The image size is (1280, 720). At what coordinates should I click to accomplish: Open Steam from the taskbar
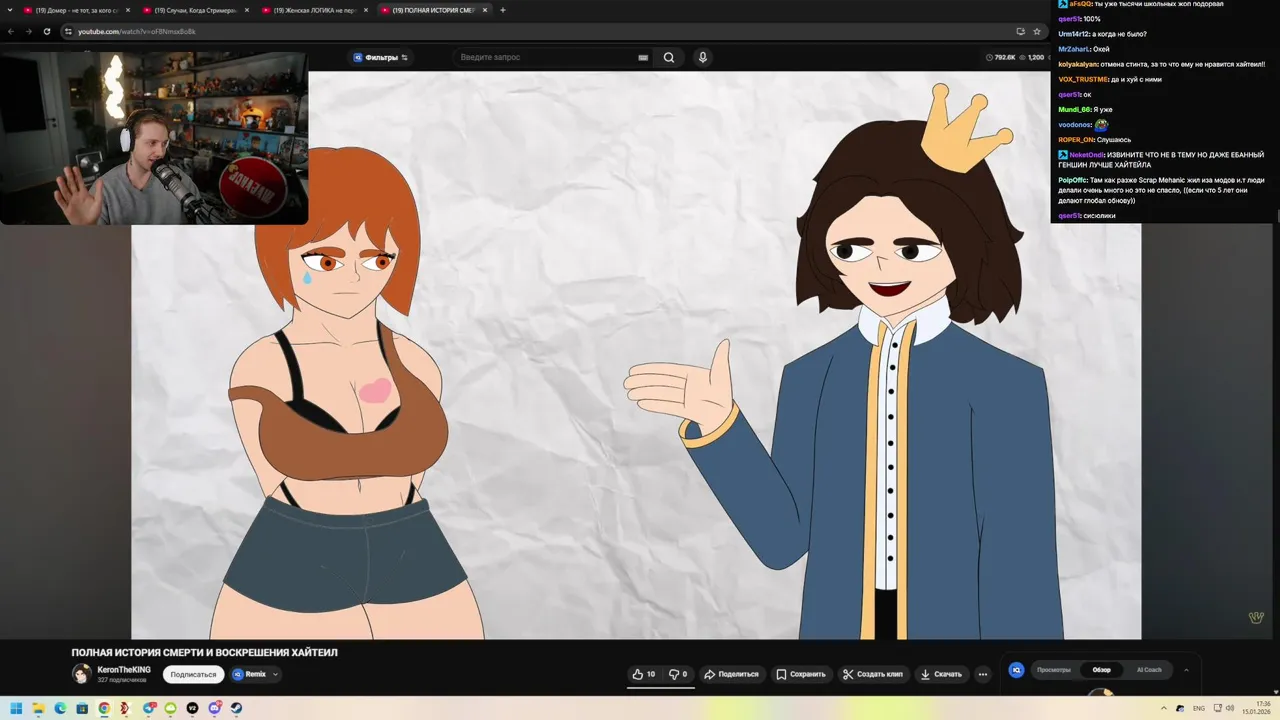tap(236, 708)
